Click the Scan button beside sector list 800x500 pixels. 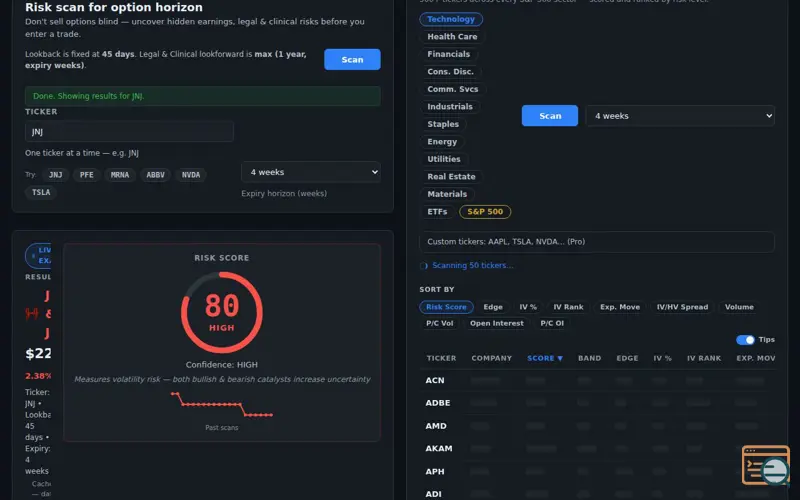(x=549, y=116)
